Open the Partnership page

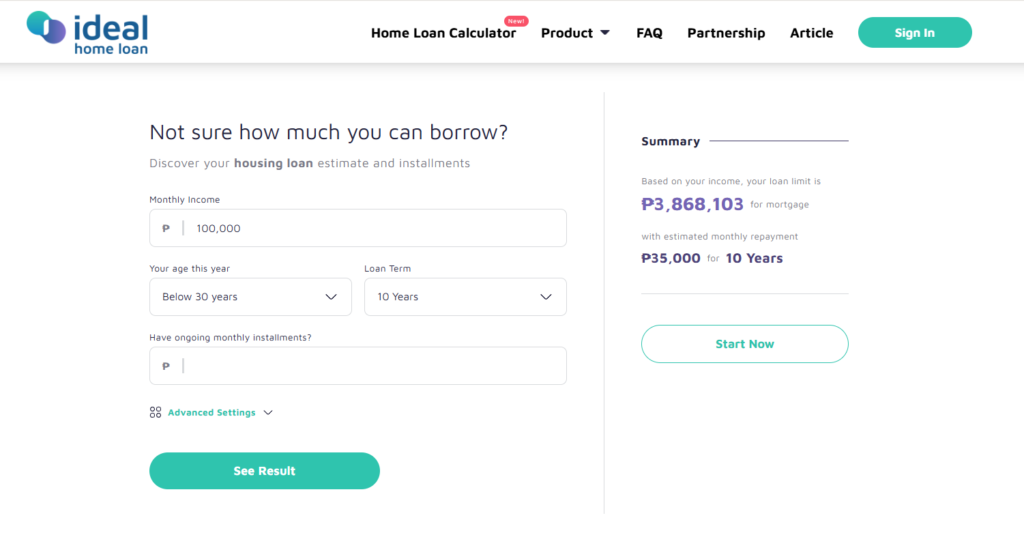point(726,33)
